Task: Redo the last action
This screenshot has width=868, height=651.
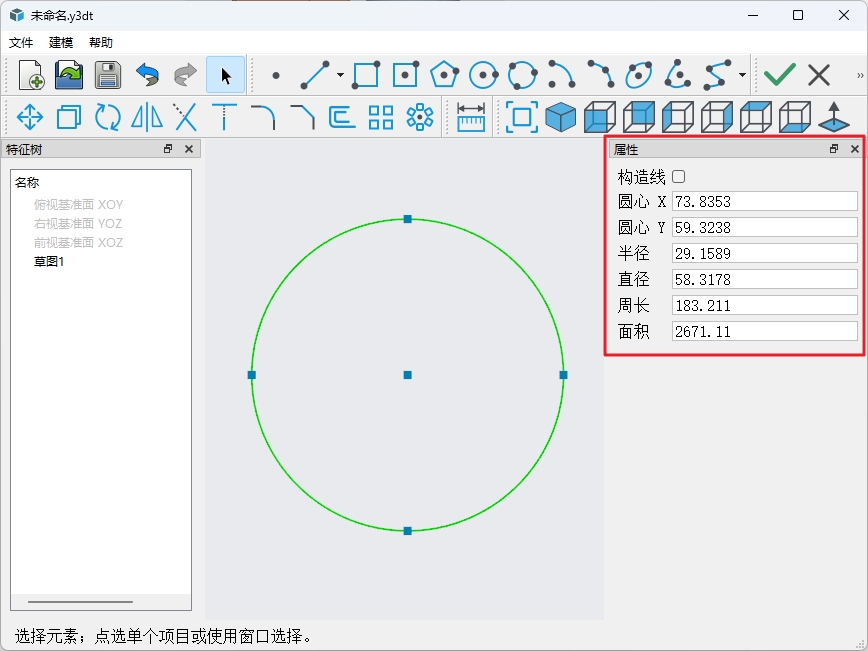Action: click(185, 75)
